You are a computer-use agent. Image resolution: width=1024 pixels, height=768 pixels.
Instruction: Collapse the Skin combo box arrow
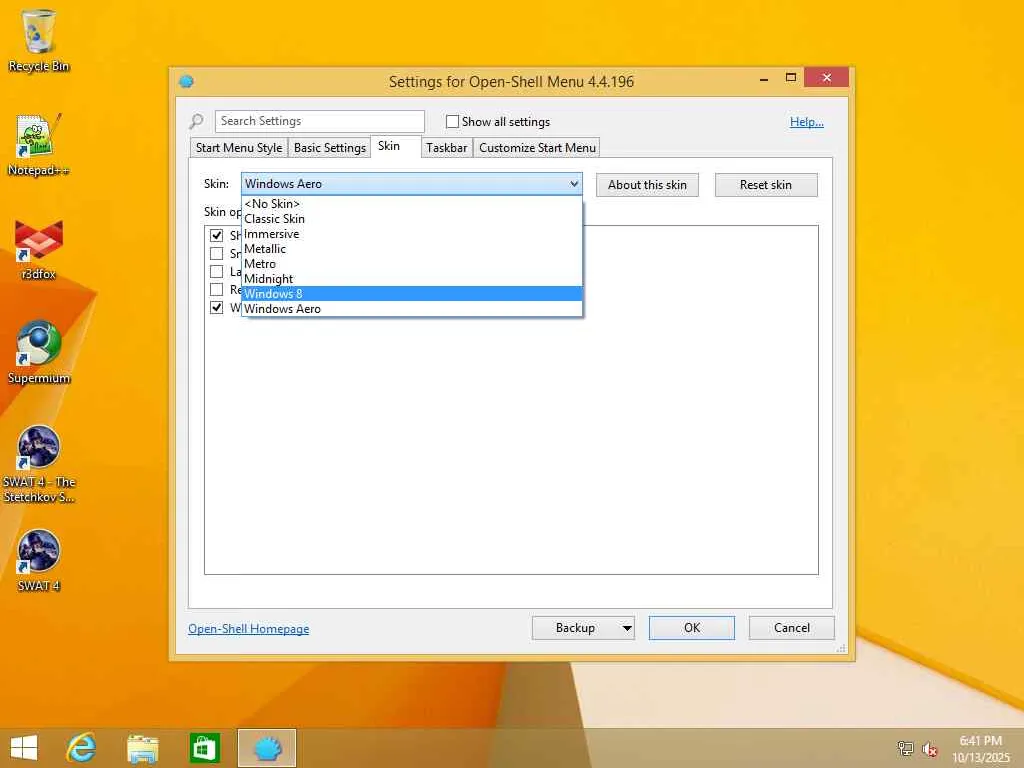tap(574, 184)
